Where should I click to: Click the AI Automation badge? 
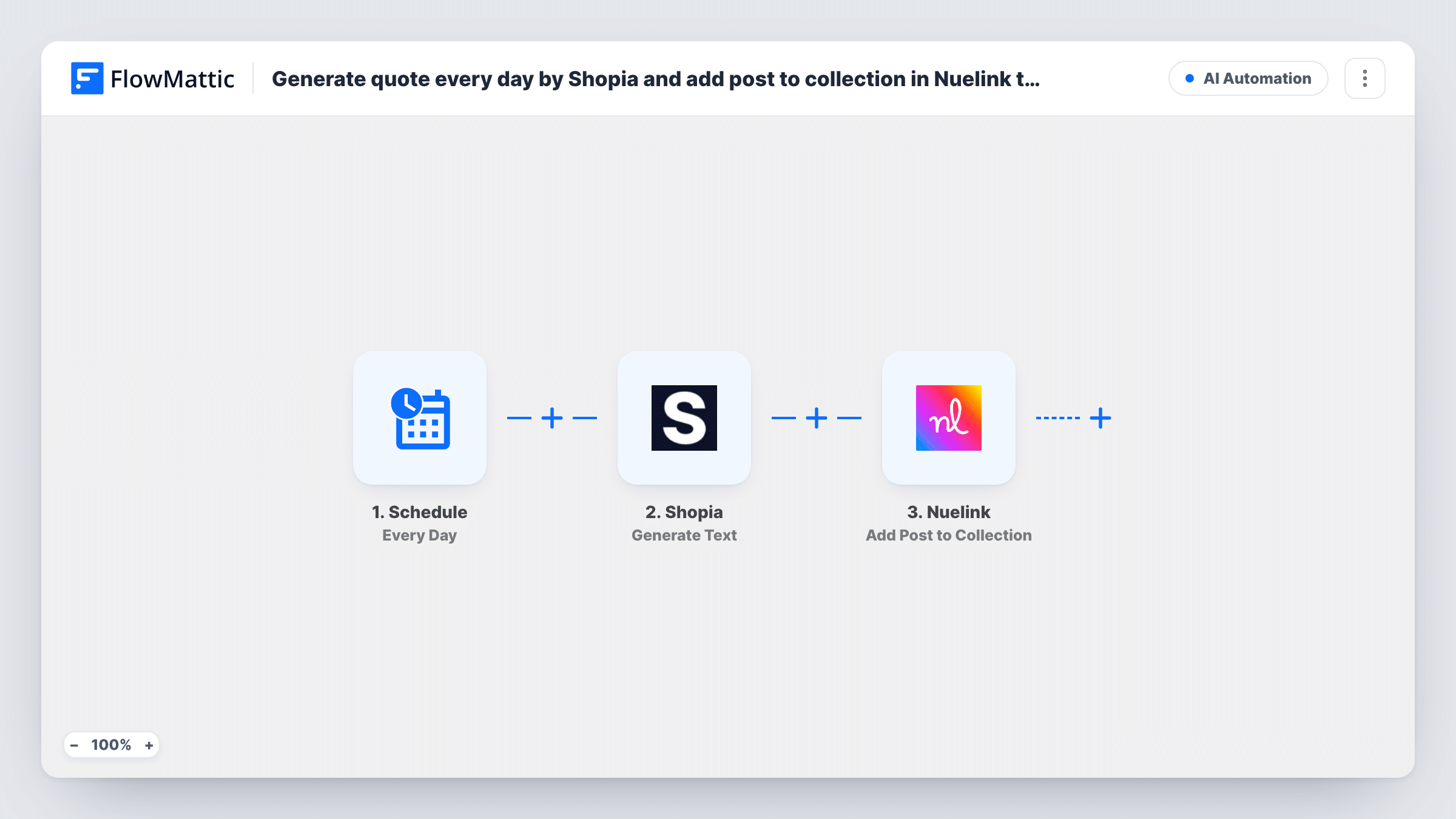point(1249,78)
